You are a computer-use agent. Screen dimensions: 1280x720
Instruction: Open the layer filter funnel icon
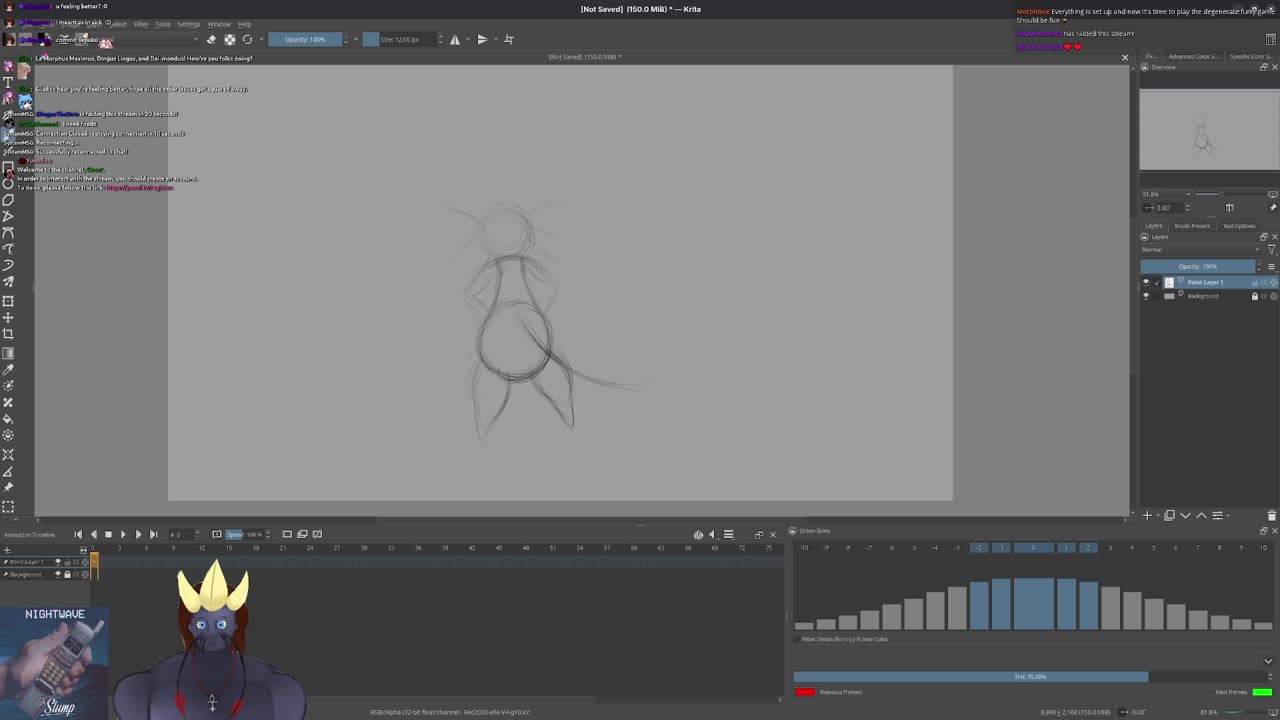(x=1271, y=249)
